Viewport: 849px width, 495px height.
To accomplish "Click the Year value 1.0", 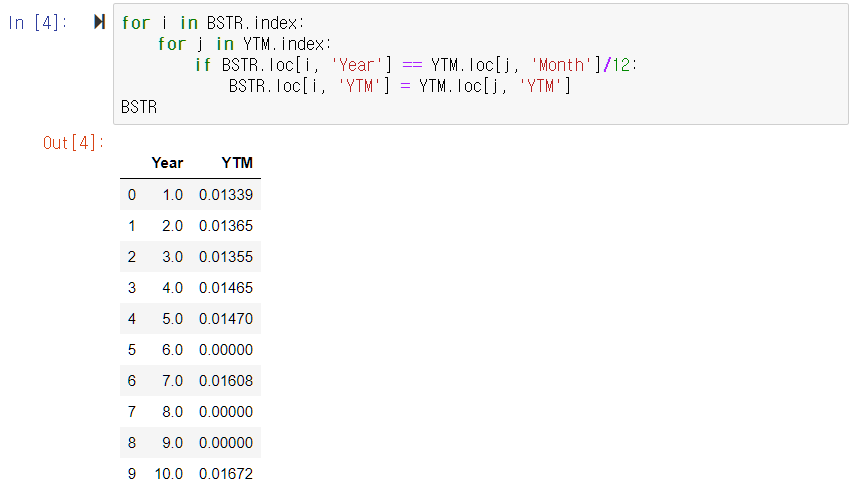I will (173, 195).
